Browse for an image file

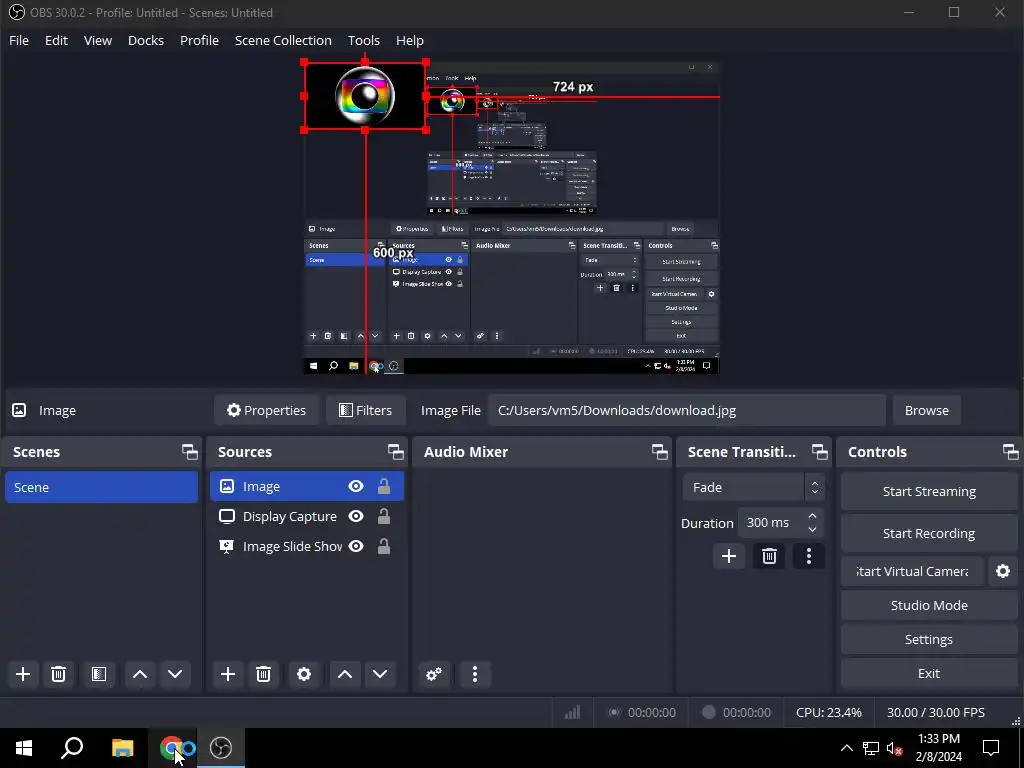click(927, 410)
